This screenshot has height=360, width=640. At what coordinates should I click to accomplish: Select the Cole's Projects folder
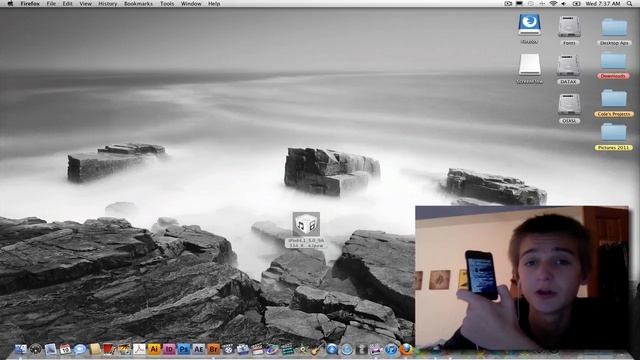point(614,99)
